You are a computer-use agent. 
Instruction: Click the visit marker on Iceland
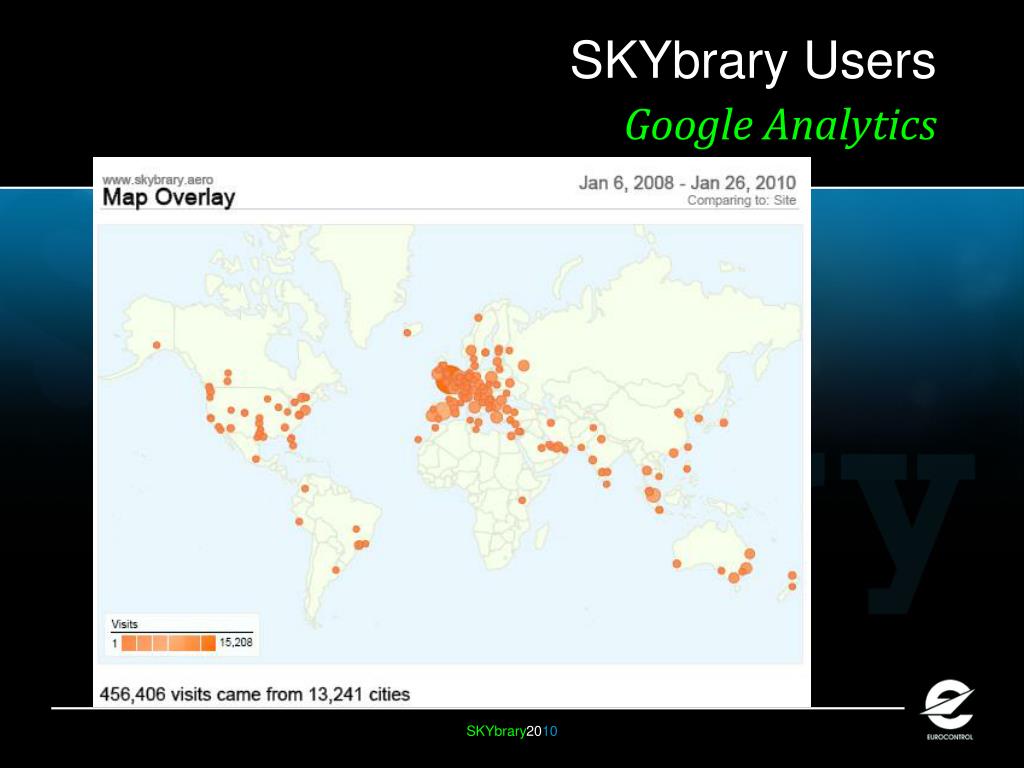click(x=408, y=333)
